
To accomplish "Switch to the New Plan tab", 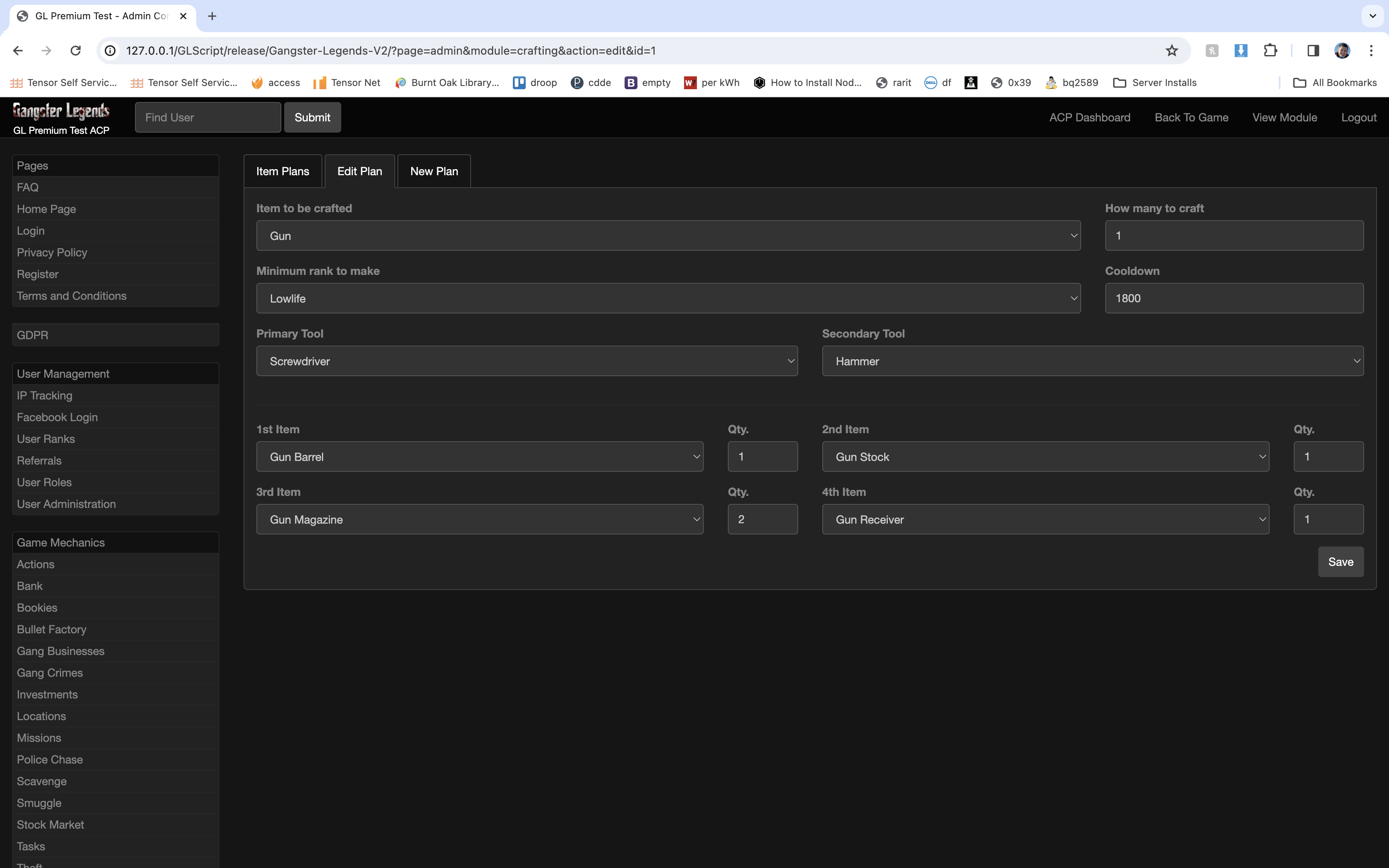I will [x=434, y=172].
